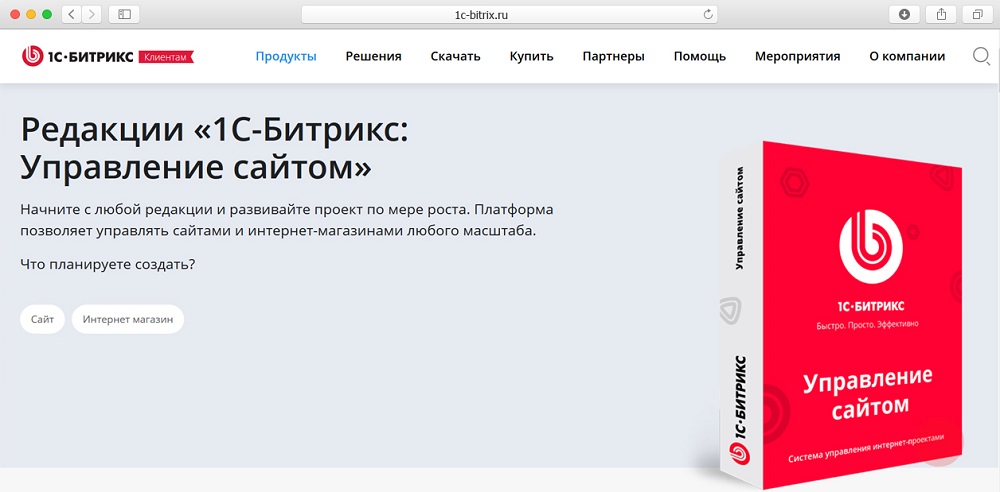Show all tabs overview button
Screen dimensions: 1000x492
tap(977, 14)
